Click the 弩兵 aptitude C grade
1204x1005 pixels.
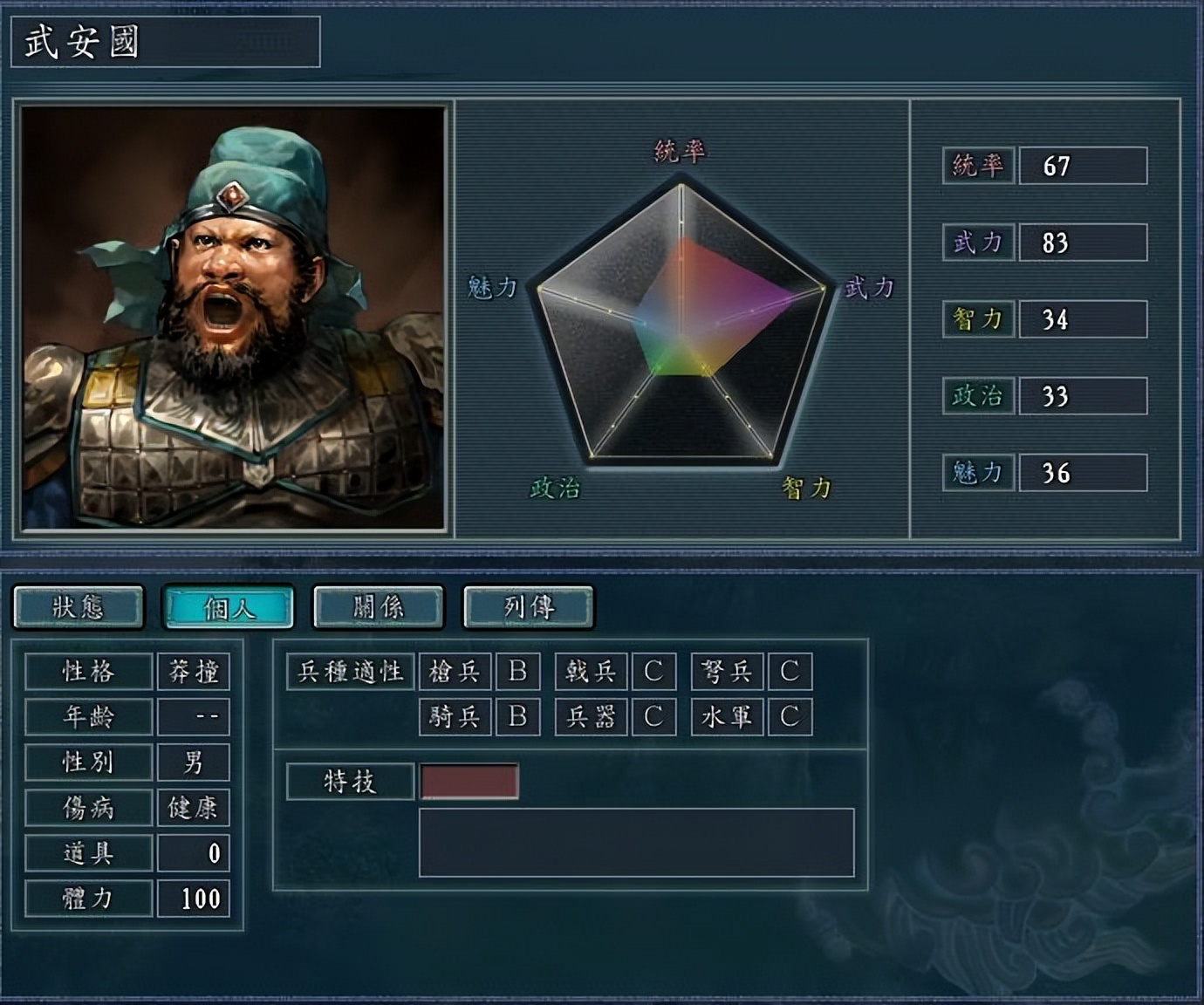[790, 671]
